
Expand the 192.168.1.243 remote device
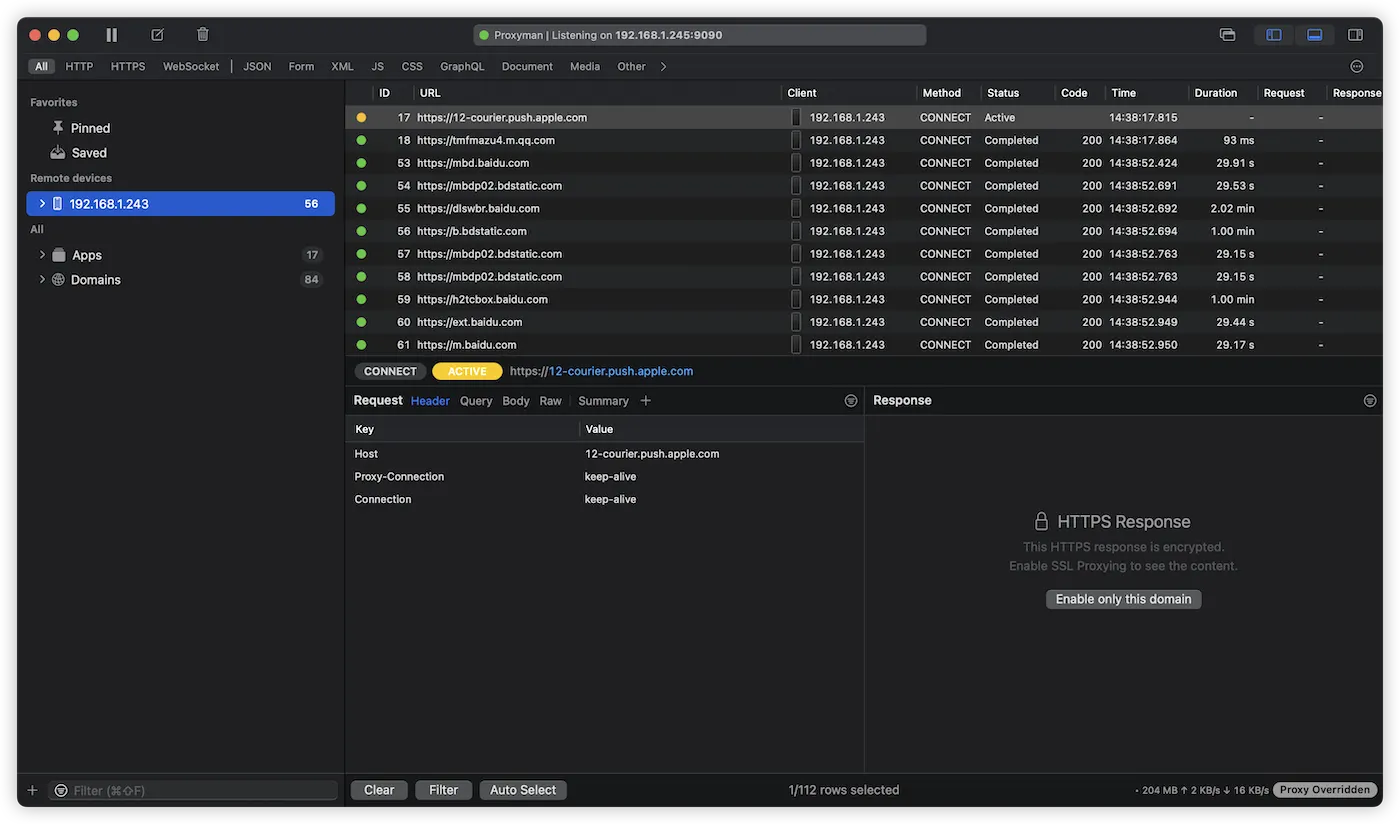42,204
